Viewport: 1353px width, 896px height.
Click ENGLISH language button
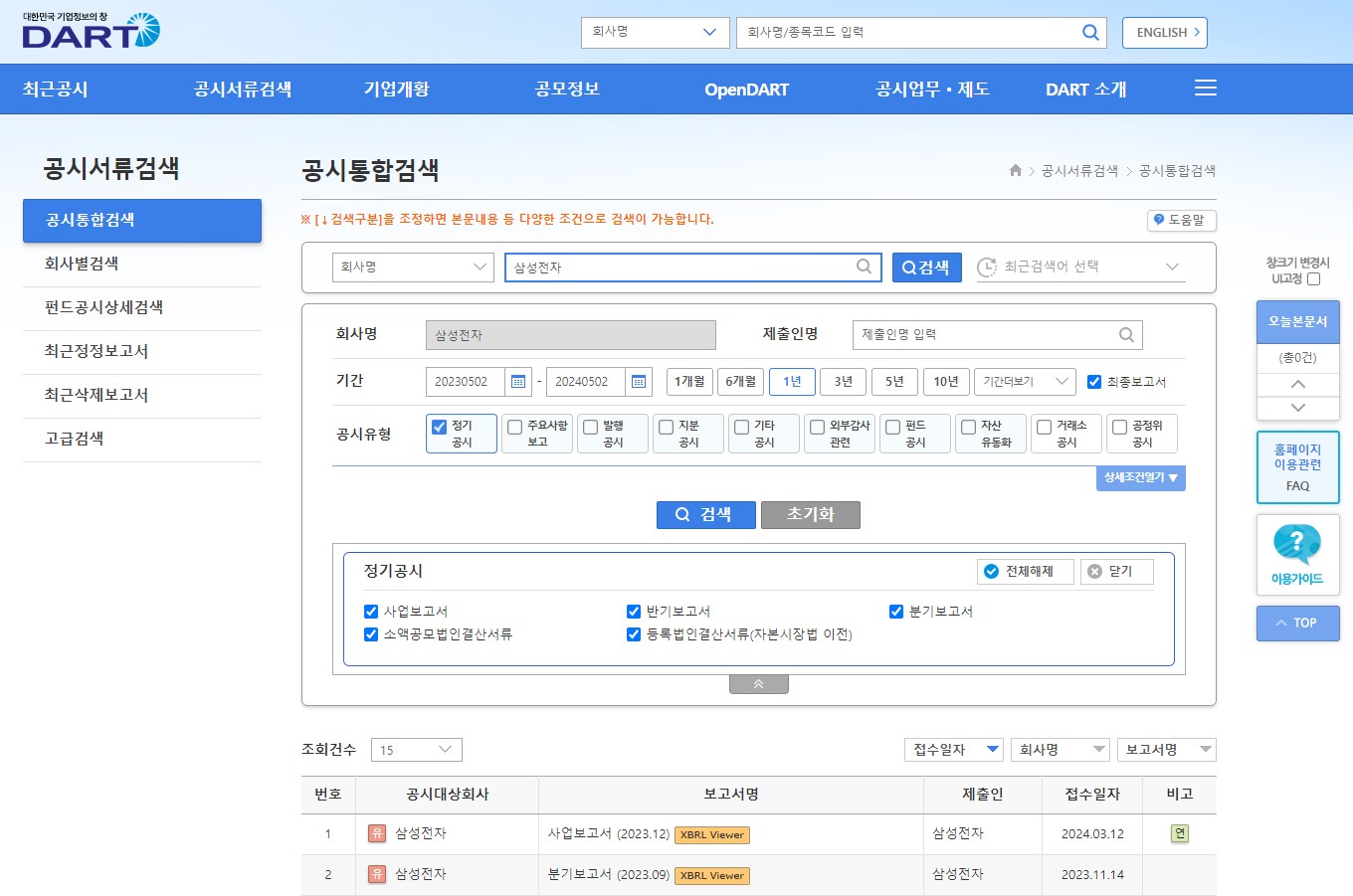[x=1165, y=33]
